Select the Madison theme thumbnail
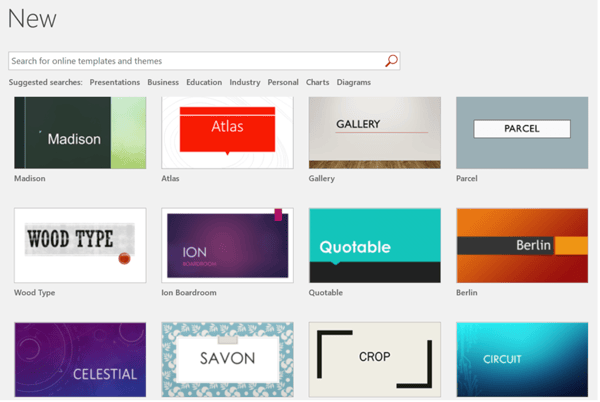The image size is (600, 402). point(80,133)
